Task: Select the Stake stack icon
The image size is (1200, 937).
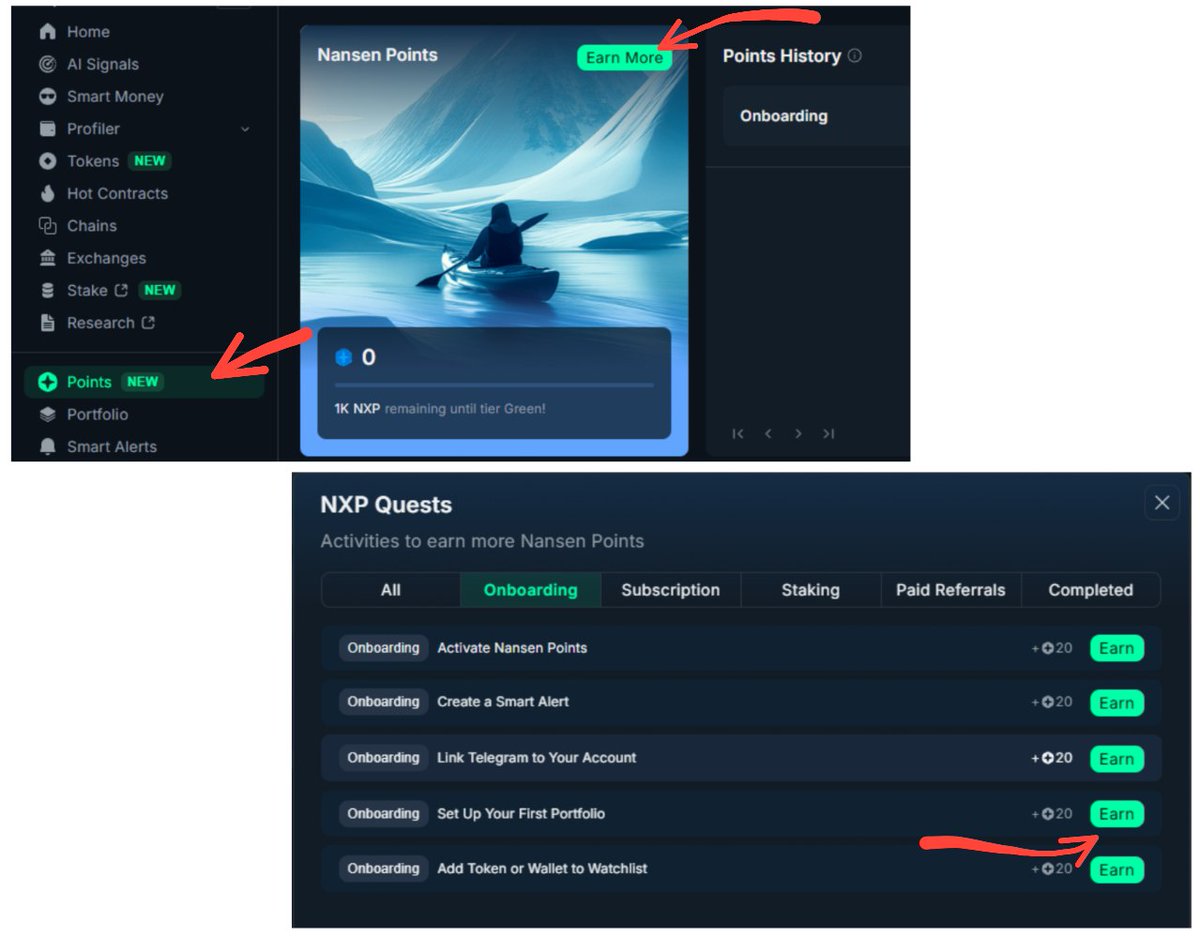Action: [x=47, y=291]
